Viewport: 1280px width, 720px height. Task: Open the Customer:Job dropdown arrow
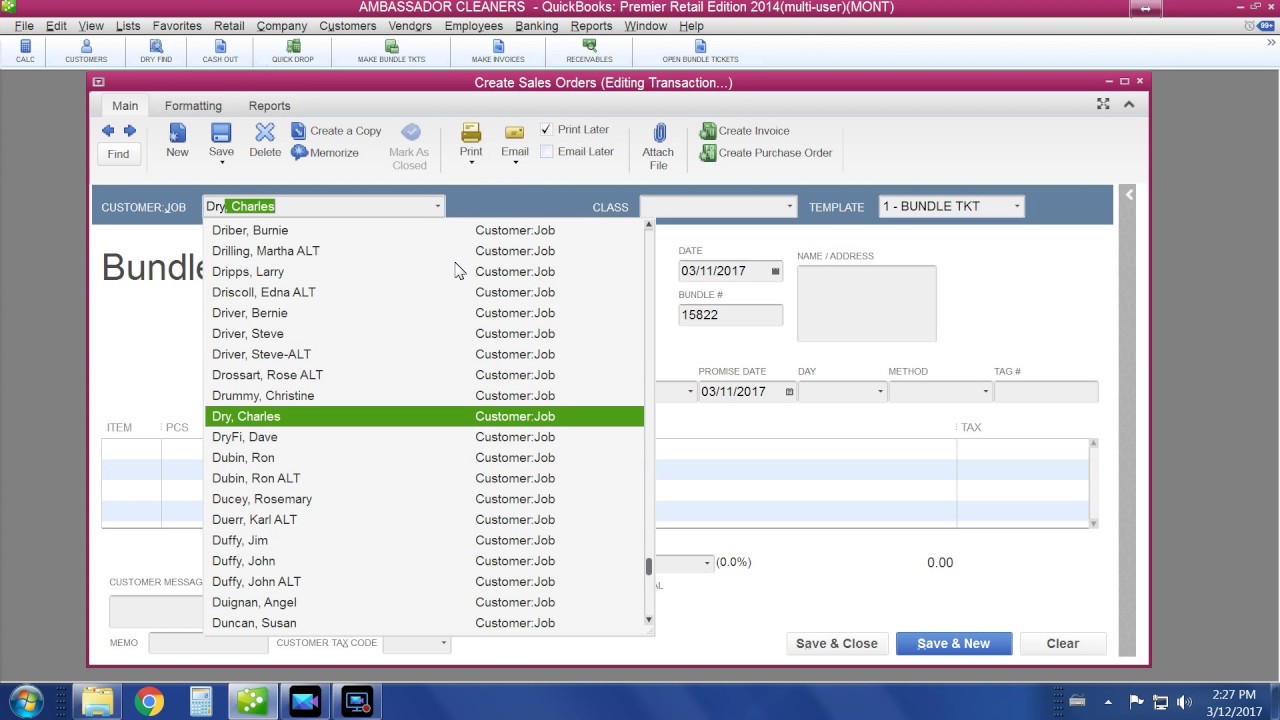[x=437, y=207]
